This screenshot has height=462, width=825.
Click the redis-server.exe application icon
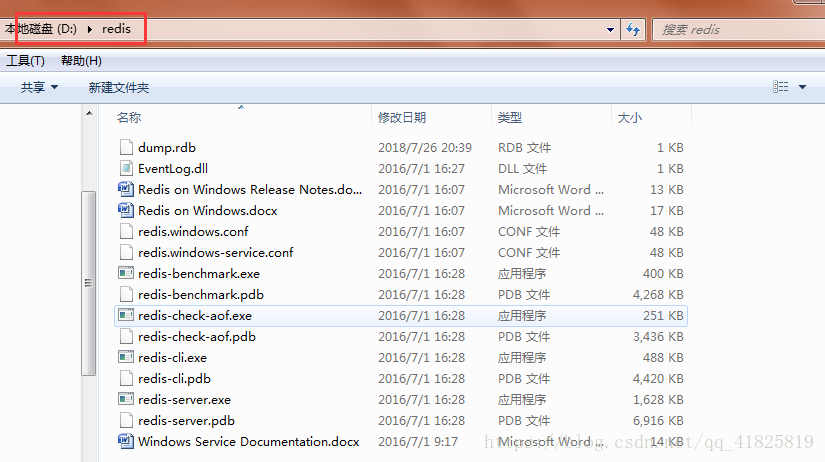(126, 399)
